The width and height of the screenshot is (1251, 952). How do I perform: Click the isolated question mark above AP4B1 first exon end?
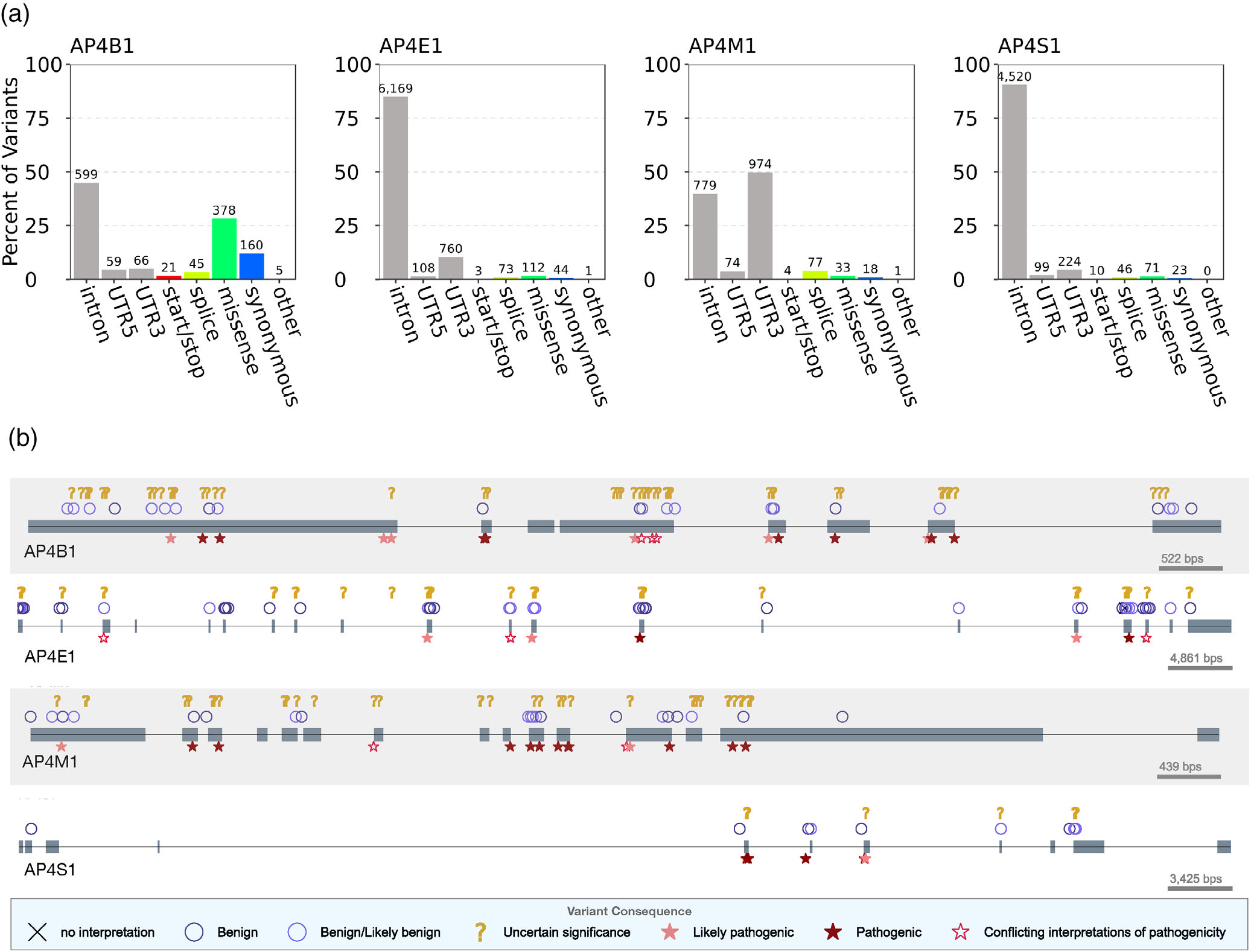pos(392,493)
